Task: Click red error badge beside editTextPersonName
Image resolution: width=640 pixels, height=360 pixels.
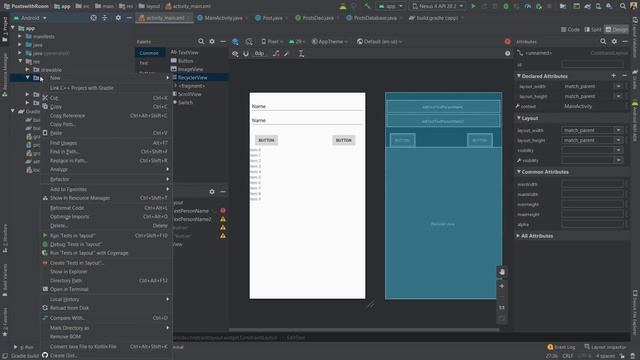Action: point(223,211)
